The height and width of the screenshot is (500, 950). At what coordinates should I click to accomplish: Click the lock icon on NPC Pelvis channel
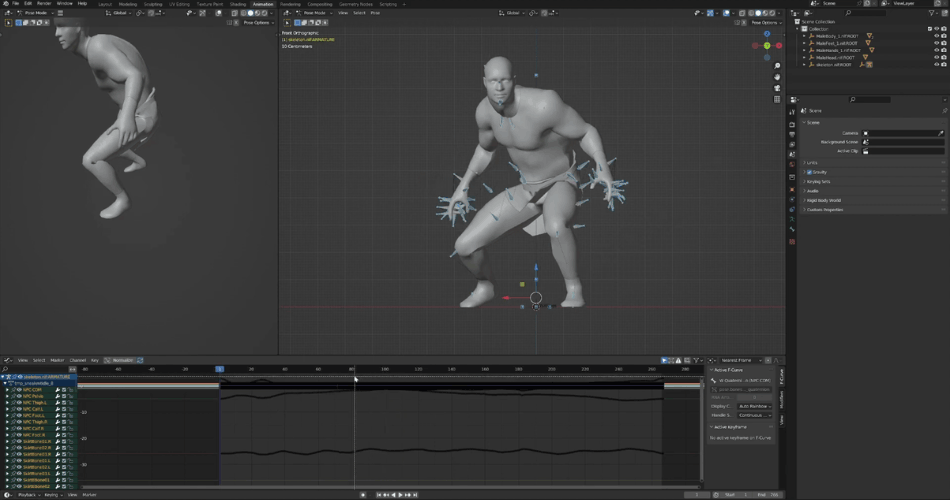70,396
